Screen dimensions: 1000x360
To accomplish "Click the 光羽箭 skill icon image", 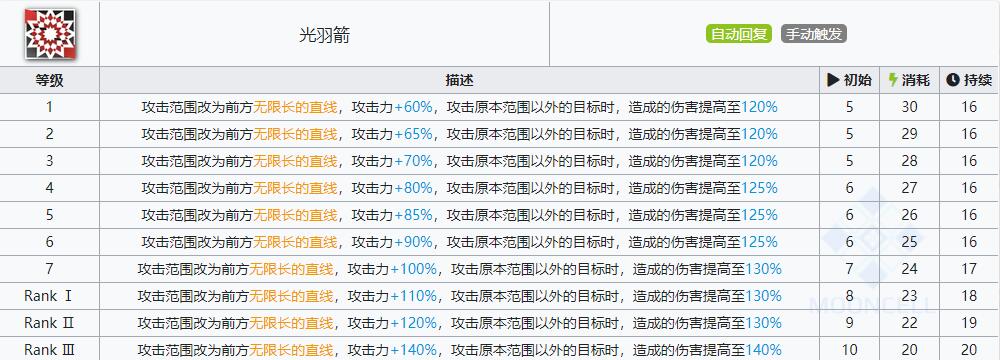I will tap(50, 34).
